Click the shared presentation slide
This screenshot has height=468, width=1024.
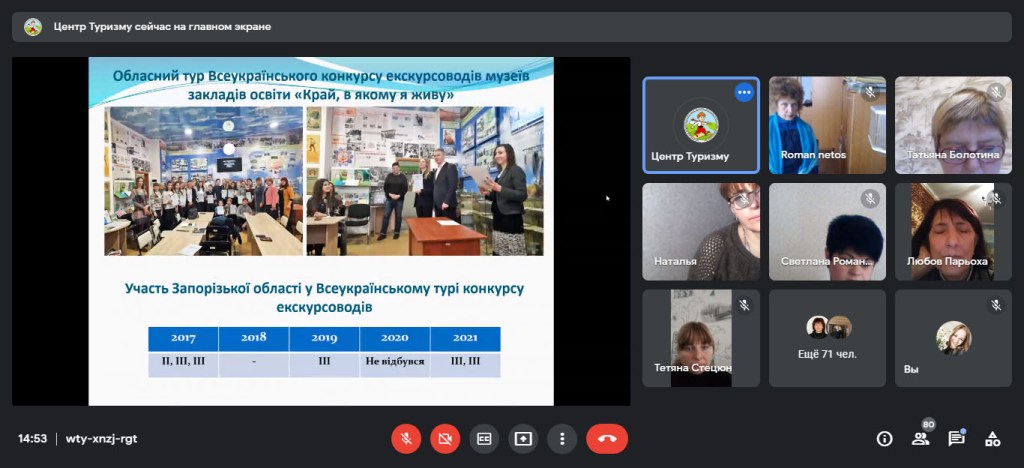(321, 231)
